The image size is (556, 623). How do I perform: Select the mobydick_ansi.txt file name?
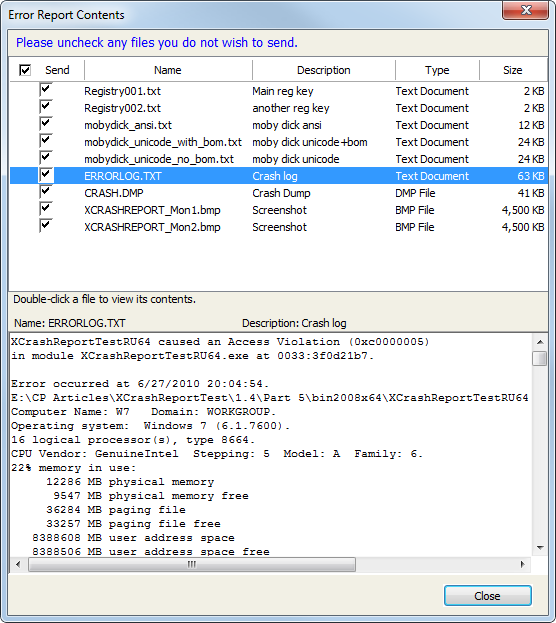tap(128, 126)
